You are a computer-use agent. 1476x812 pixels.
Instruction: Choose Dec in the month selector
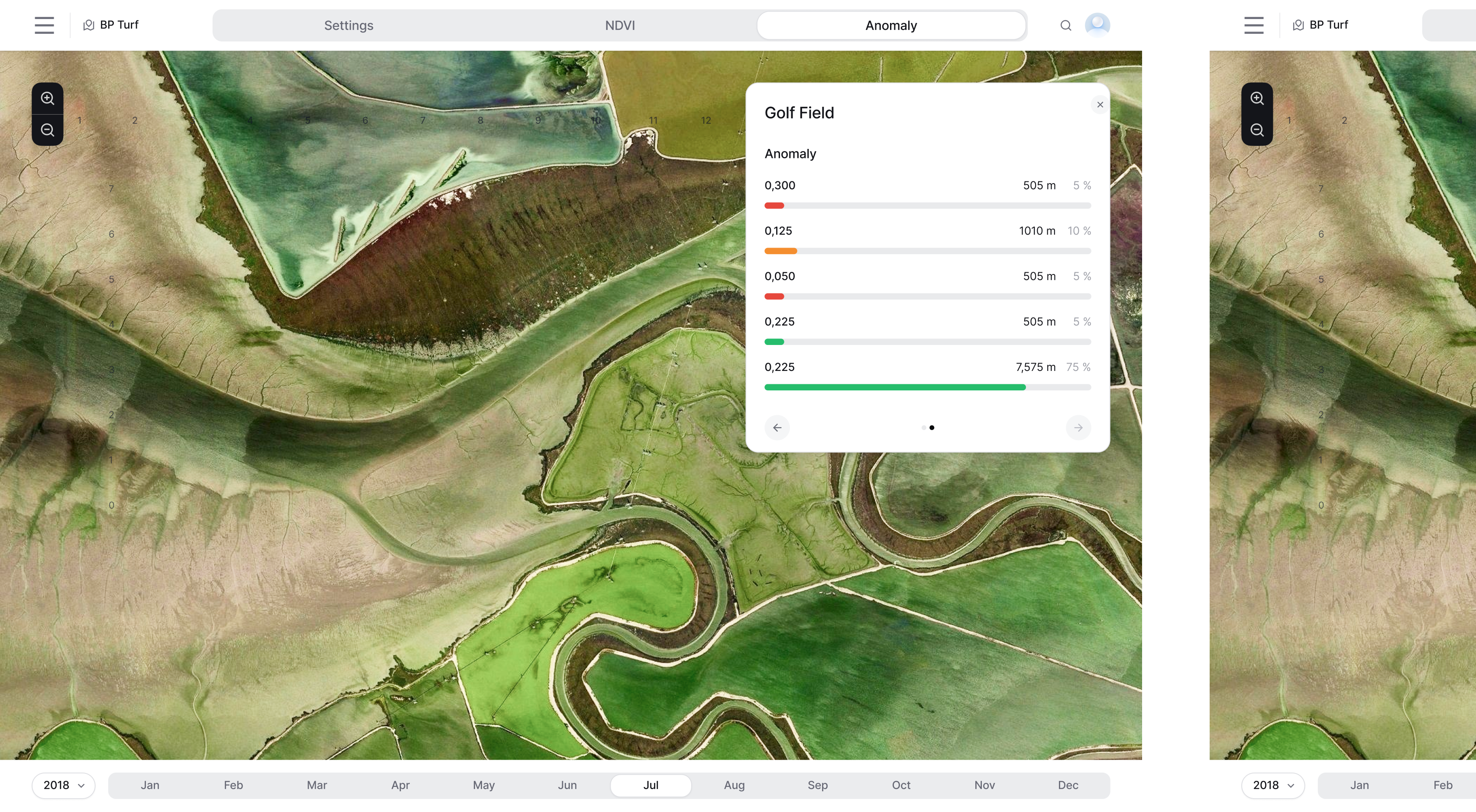click(1068, 785)
